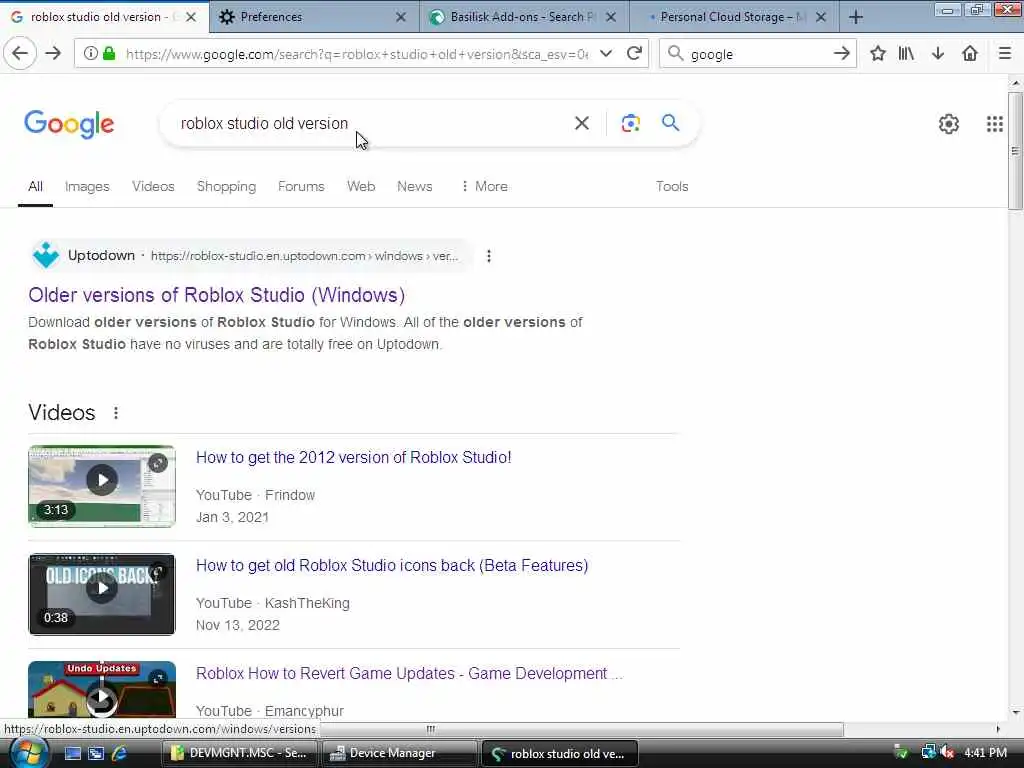Go to the home page

(970, 54)
